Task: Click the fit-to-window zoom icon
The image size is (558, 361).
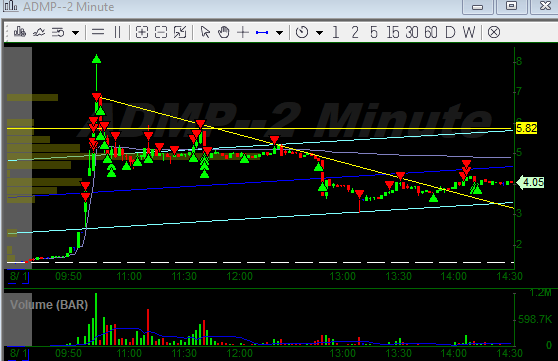Action: coord(180,32)
